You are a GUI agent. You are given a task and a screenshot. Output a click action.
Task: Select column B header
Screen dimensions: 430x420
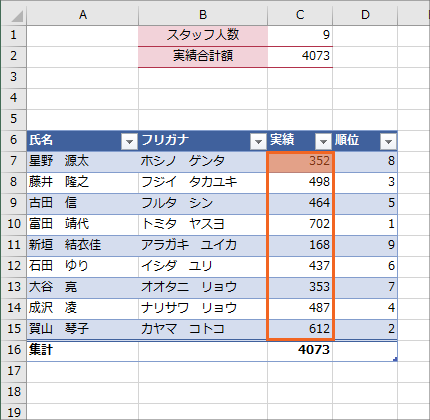pos(203,15)
